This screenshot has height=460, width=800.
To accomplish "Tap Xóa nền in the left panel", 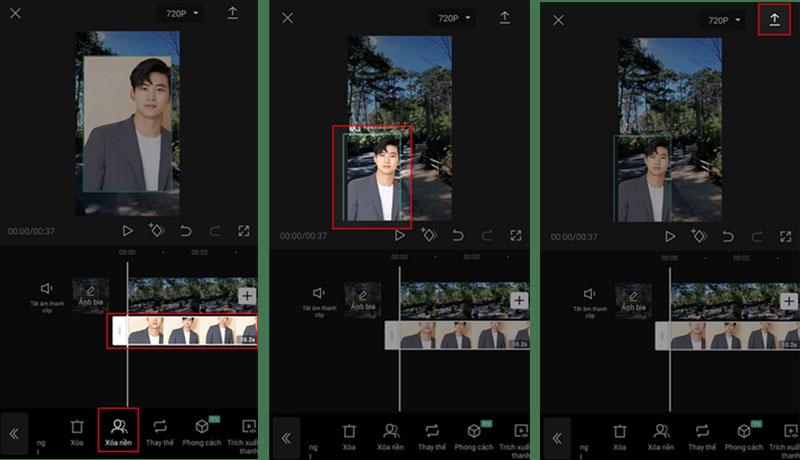I will [118, 431].
